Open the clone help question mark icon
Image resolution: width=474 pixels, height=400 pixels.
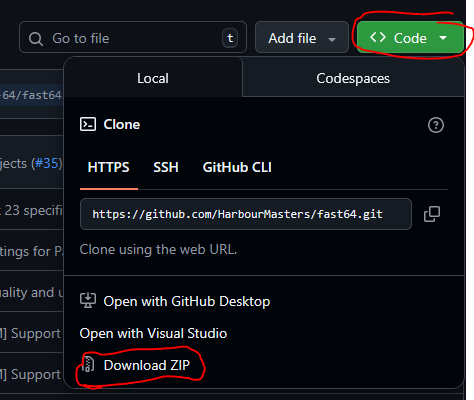(x=436, y=125)
